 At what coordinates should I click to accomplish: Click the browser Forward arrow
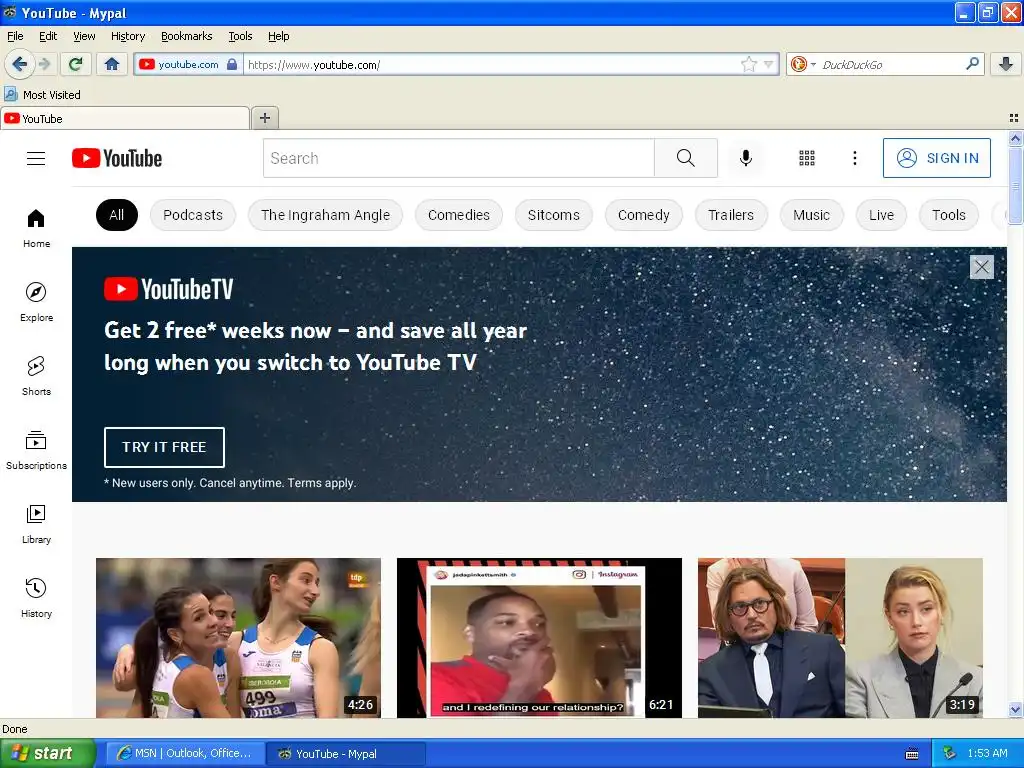point(44,64)
